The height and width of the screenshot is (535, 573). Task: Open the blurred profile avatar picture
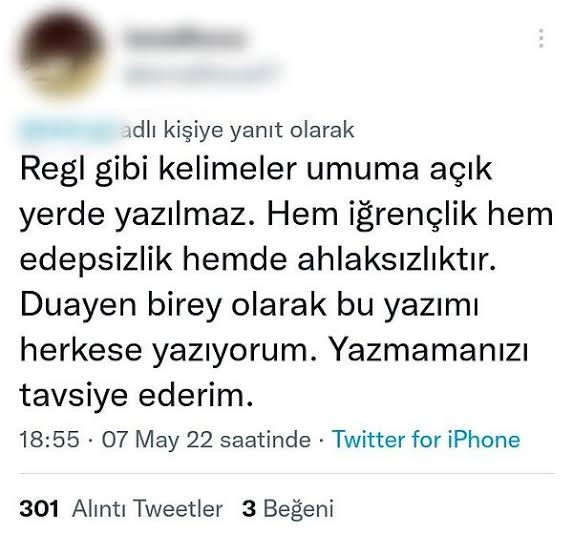[x=61, y=55]
